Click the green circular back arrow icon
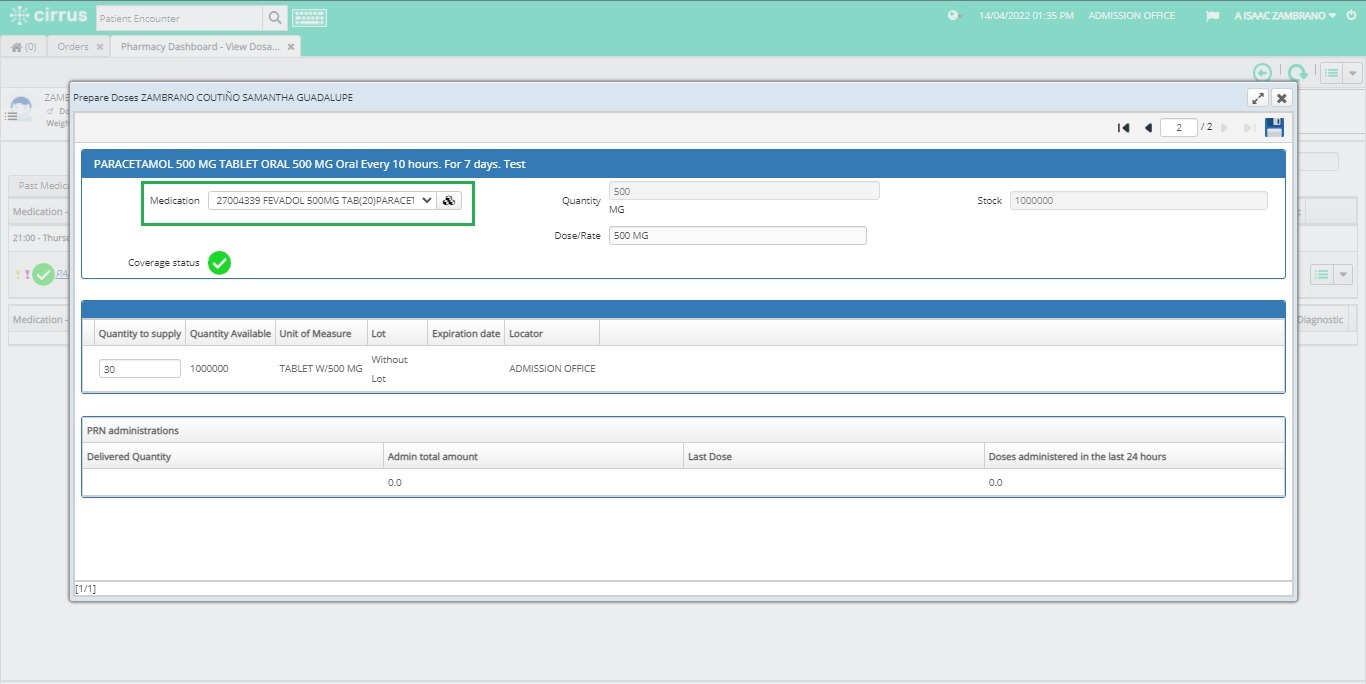 1262,72
